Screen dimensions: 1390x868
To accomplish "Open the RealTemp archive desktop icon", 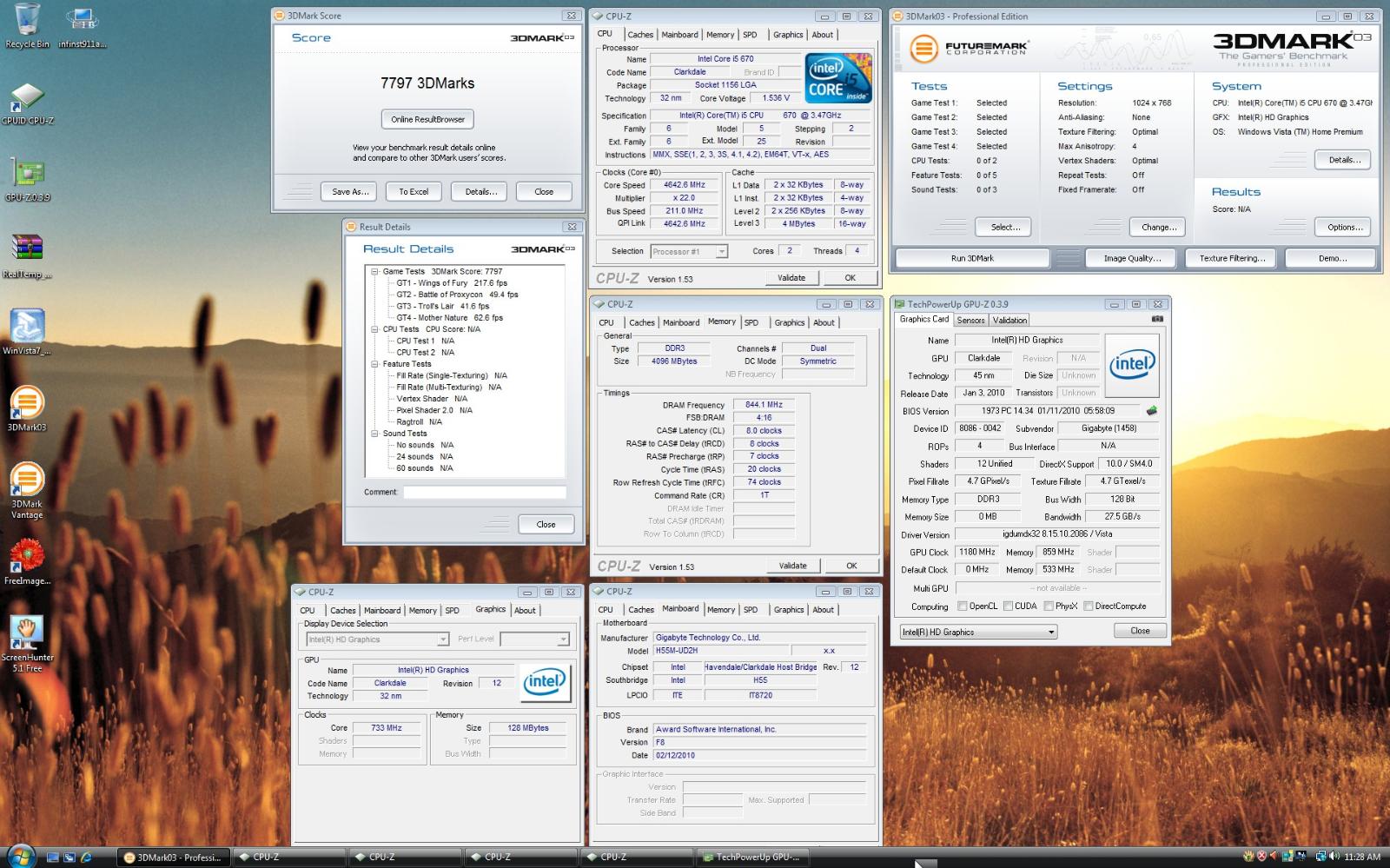I will click(x=27, y=256).
